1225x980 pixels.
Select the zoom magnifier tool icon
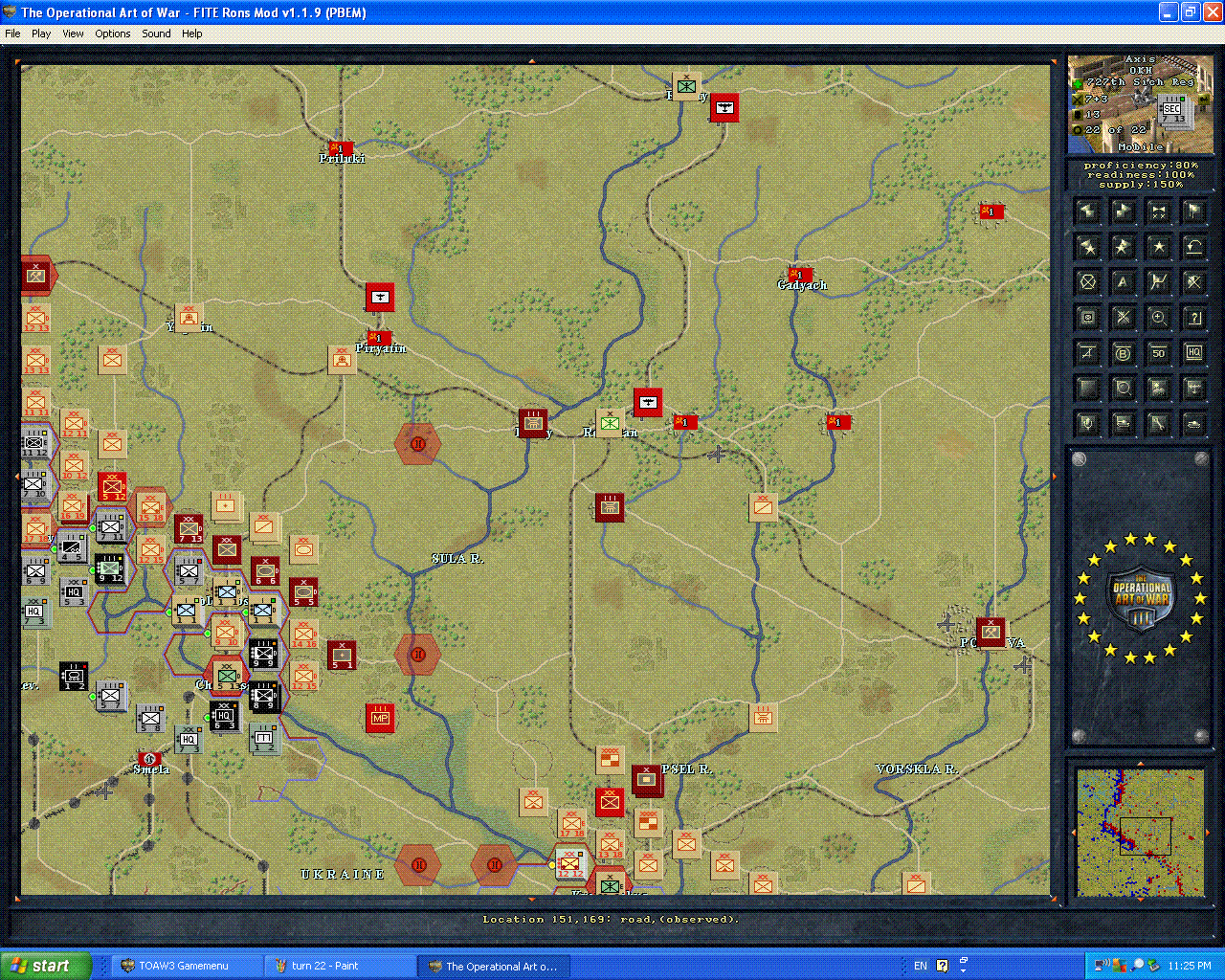1157,317
